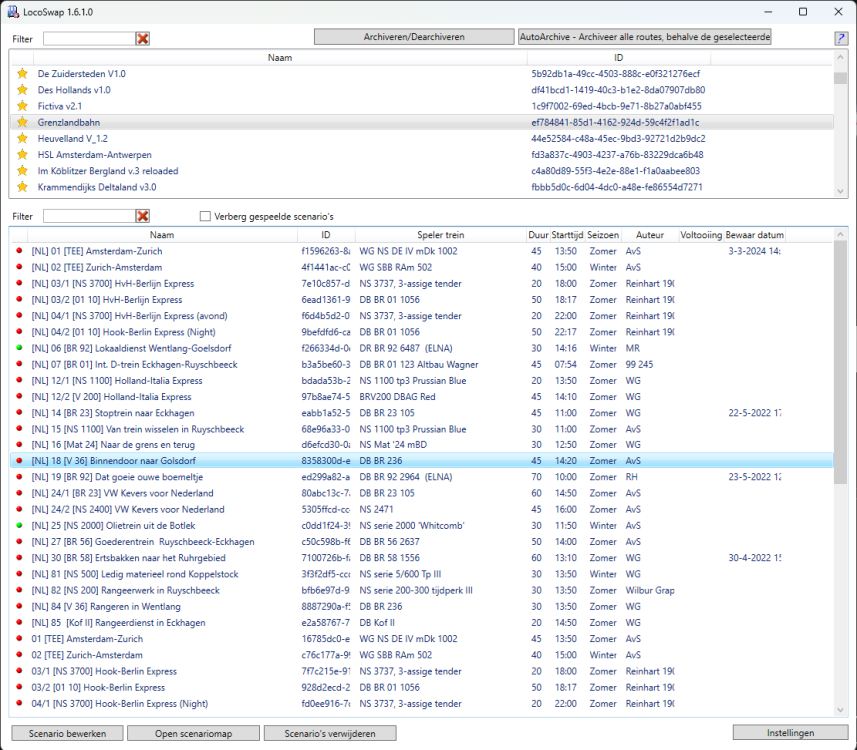Clear the route filter with red X
This screenshot has height=750, width=857.
click(x=143, y=38)
